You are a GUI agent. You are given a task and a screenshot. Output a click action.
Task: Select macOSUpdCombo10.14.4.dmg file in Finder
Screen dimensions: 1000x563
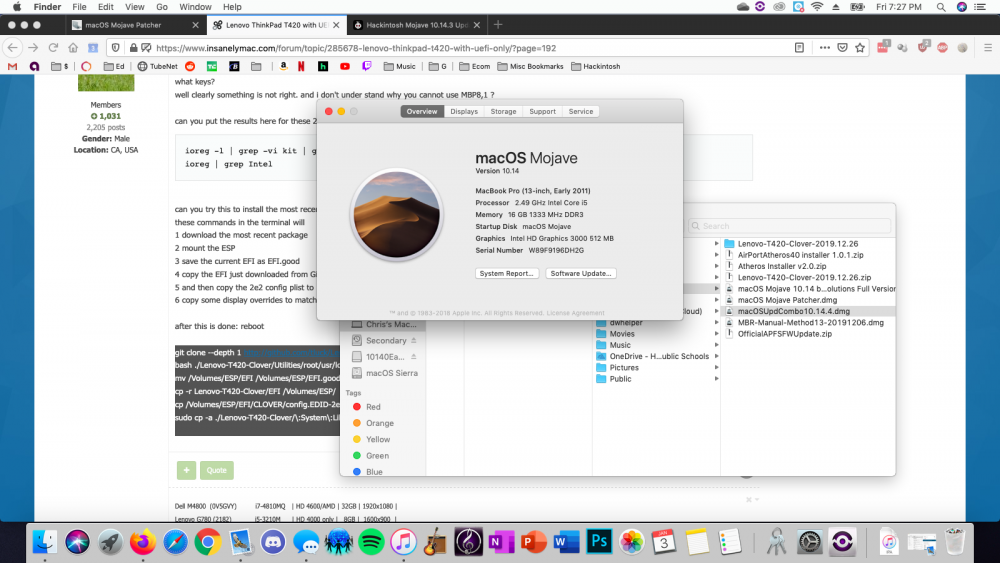pyautogui.click(x=793, y=311)
